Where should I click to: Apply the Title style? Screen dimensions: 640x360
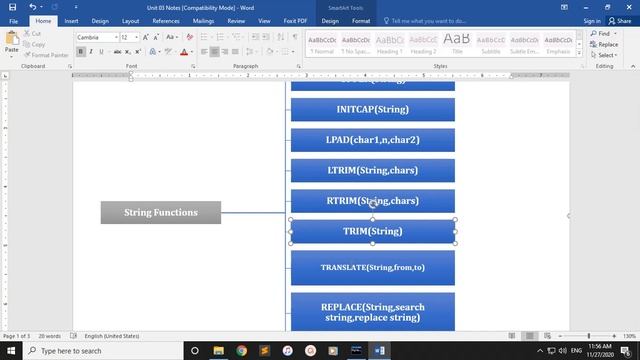(457, 44)
